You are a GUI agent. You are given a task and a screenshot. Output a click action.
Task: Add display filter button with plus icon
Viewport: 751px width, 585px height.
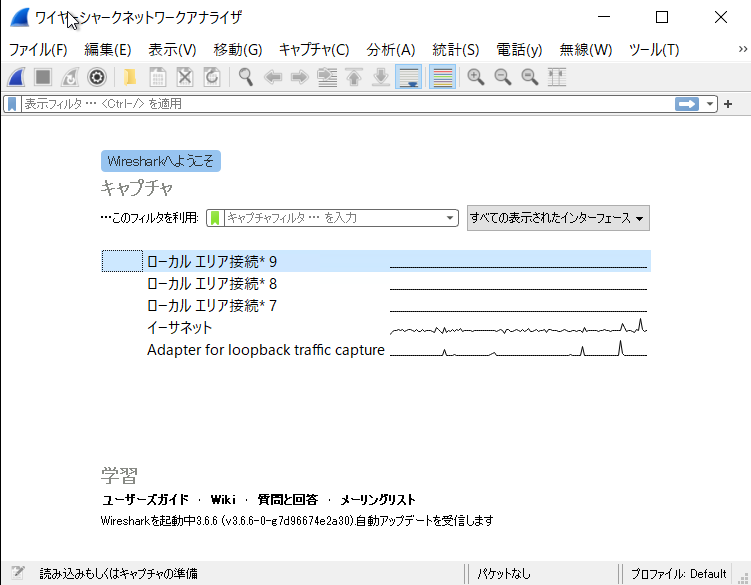pyautogui.click(x=728, y=104)
